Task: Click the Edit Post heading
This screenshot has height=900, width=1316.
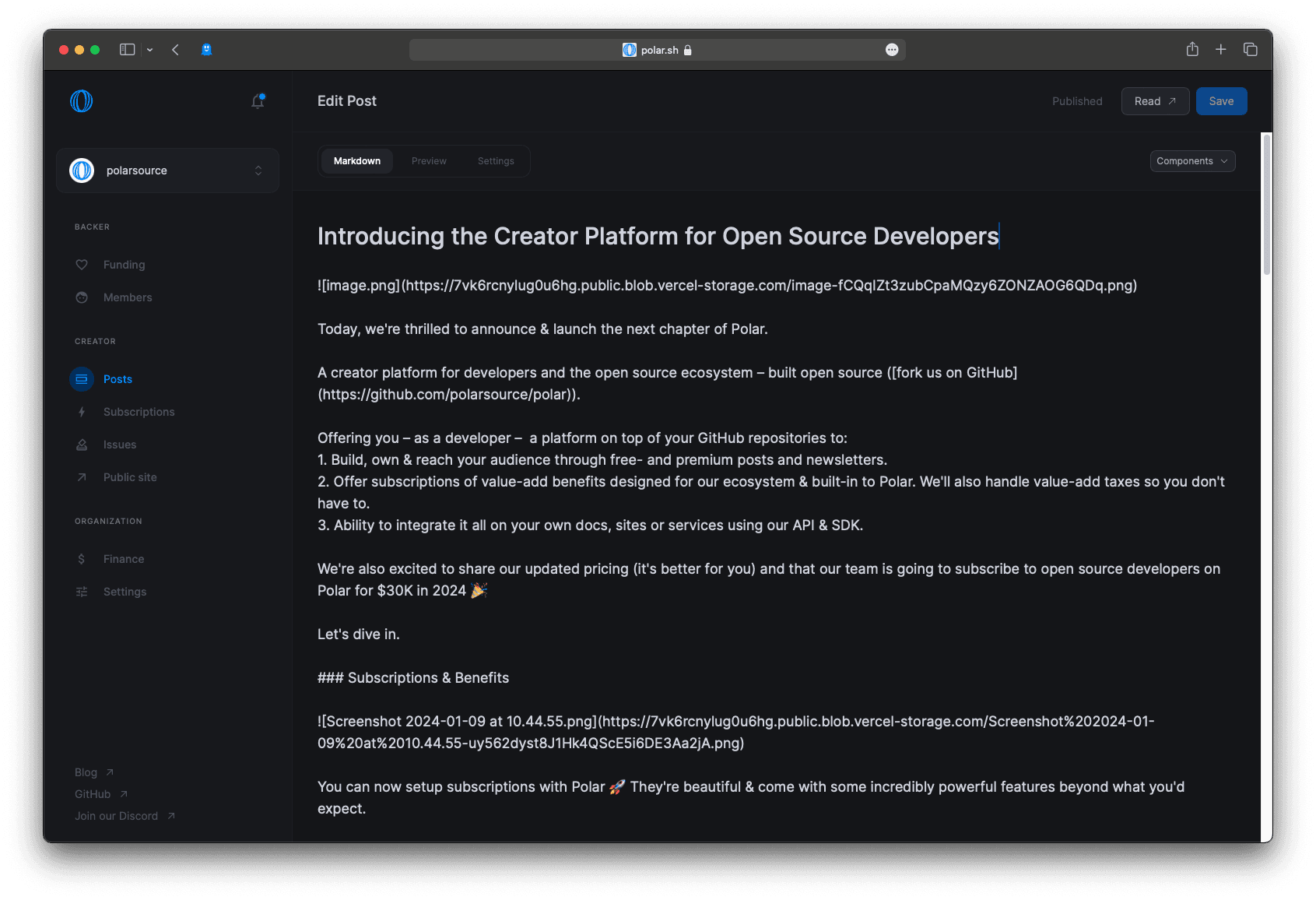Action: (347, 101)
